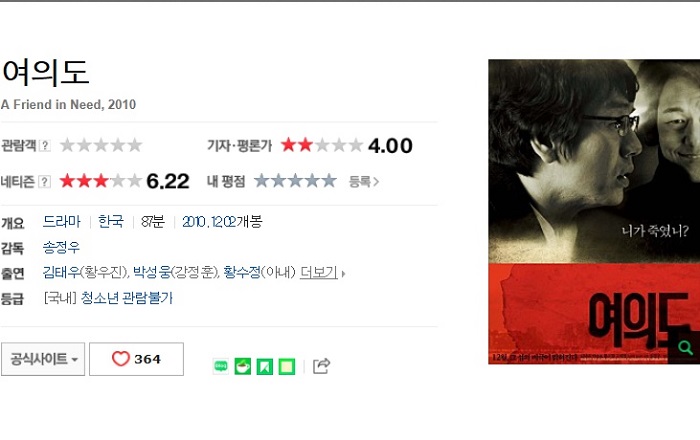Image resolution: width=700 pixels, height=440 pixels.
Task: Click the green magnifier on the poster
Action: click(685, 347)
